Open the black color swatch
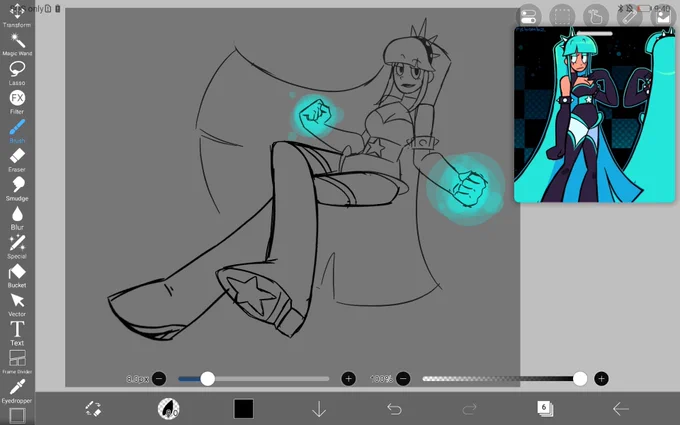This screenshot has width=680, height=425. pyautogui.click(x=244, y=409)
